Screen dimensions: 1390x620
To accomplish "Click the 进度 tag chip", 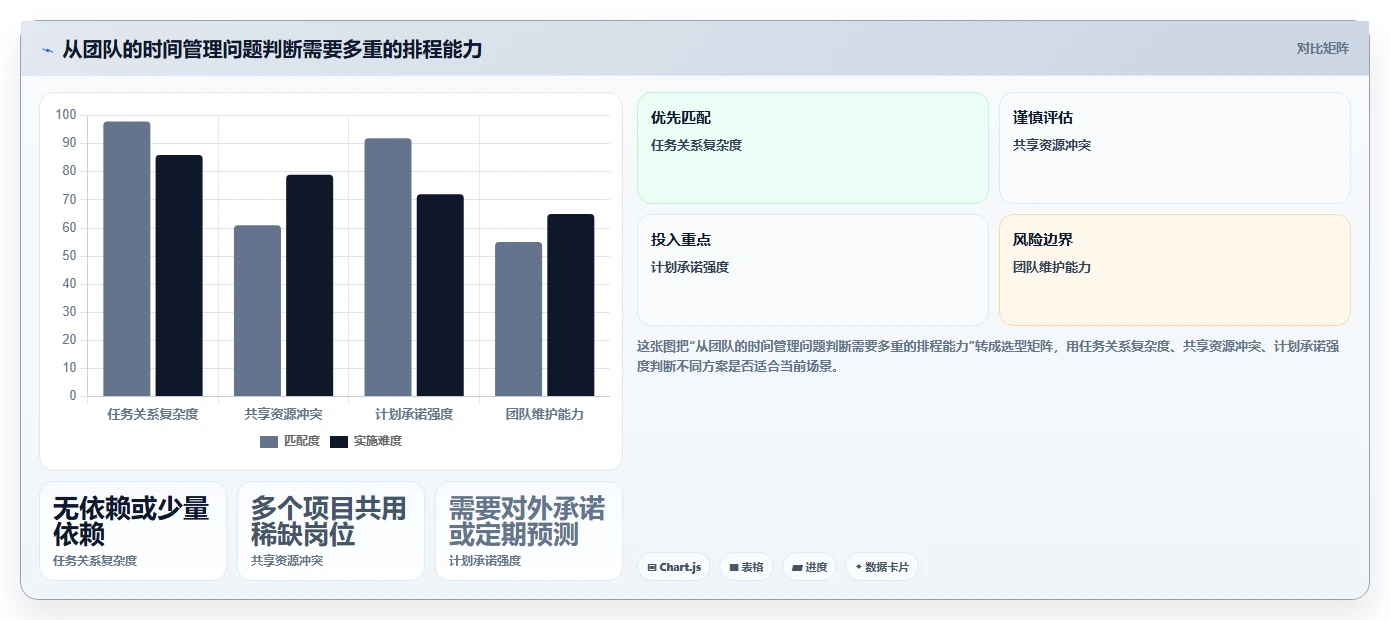I will (809, 567).
